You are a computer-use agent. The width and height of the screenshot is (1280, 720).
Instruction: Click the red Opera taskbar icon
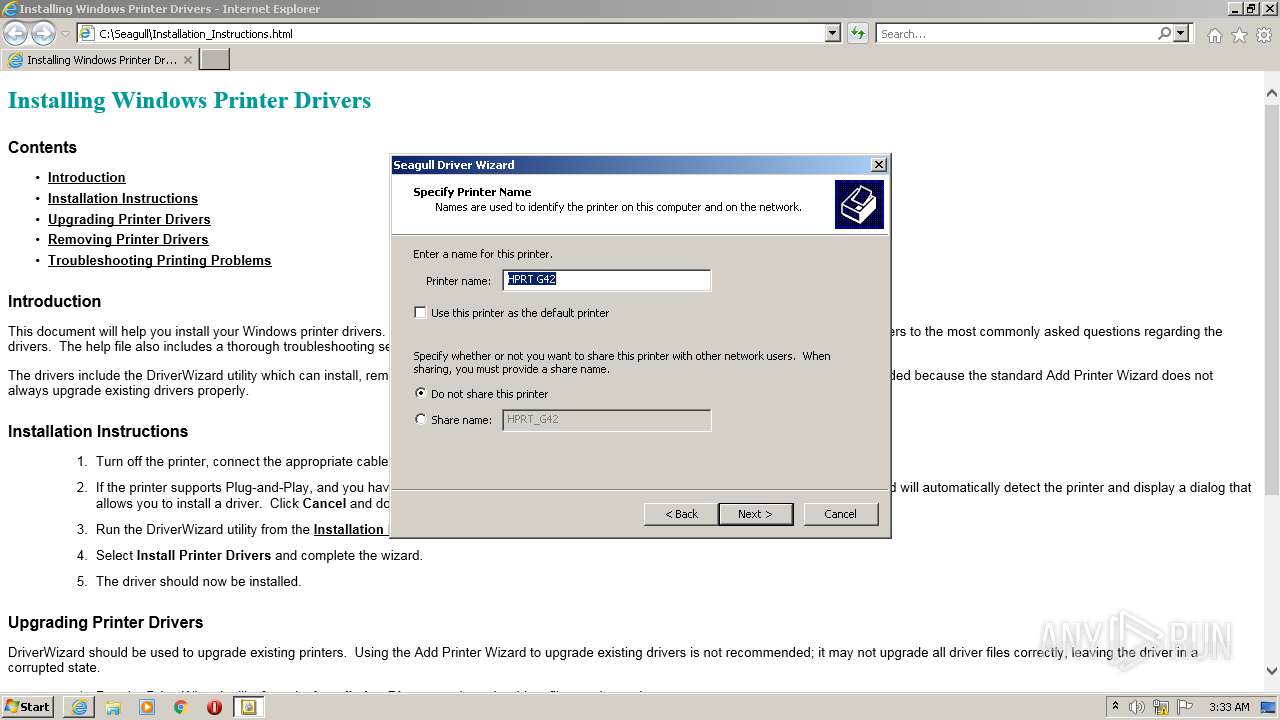(x=214, y=707)
